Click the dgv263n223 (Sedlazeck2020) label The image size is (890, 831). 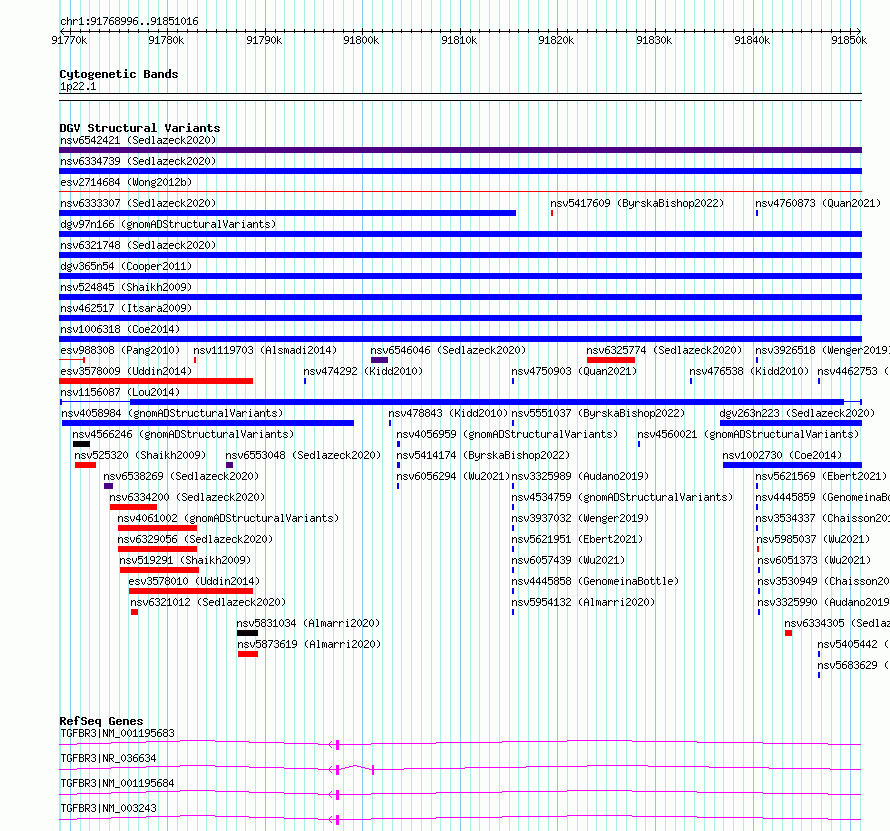[797, 413]
